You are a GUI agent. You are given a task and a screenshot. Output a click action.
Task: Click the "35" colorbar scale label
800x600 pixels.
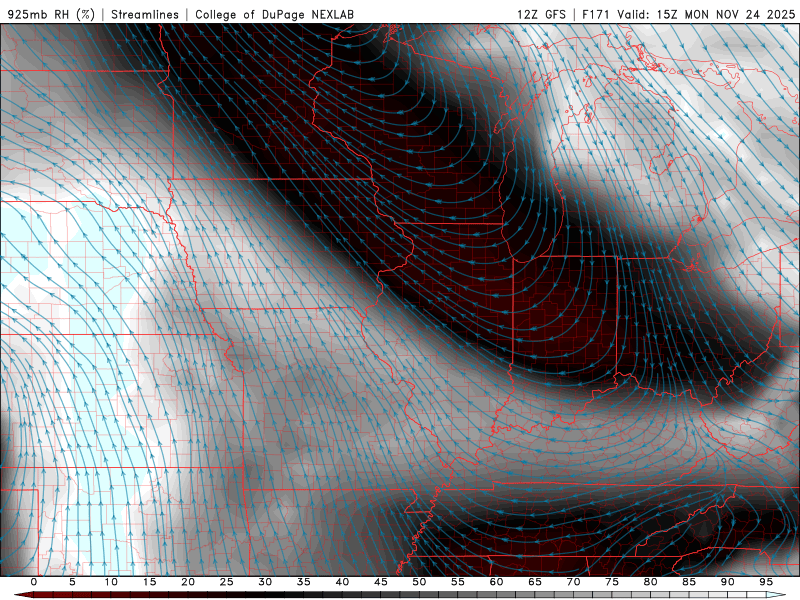point(304,582)
